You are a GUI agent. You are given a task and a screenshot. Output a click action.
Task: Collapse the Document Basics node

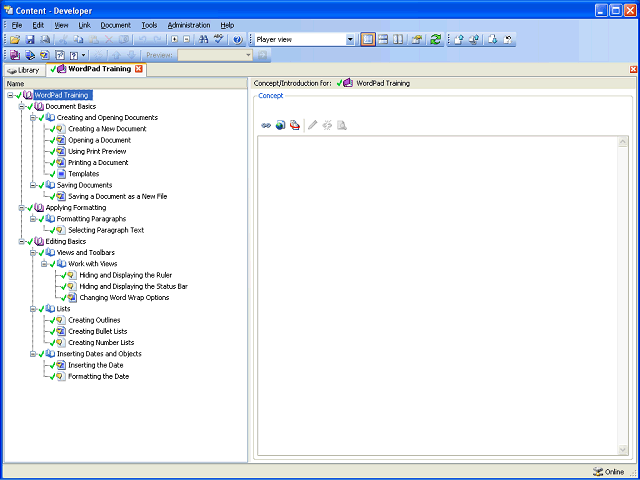pos(22,107)
